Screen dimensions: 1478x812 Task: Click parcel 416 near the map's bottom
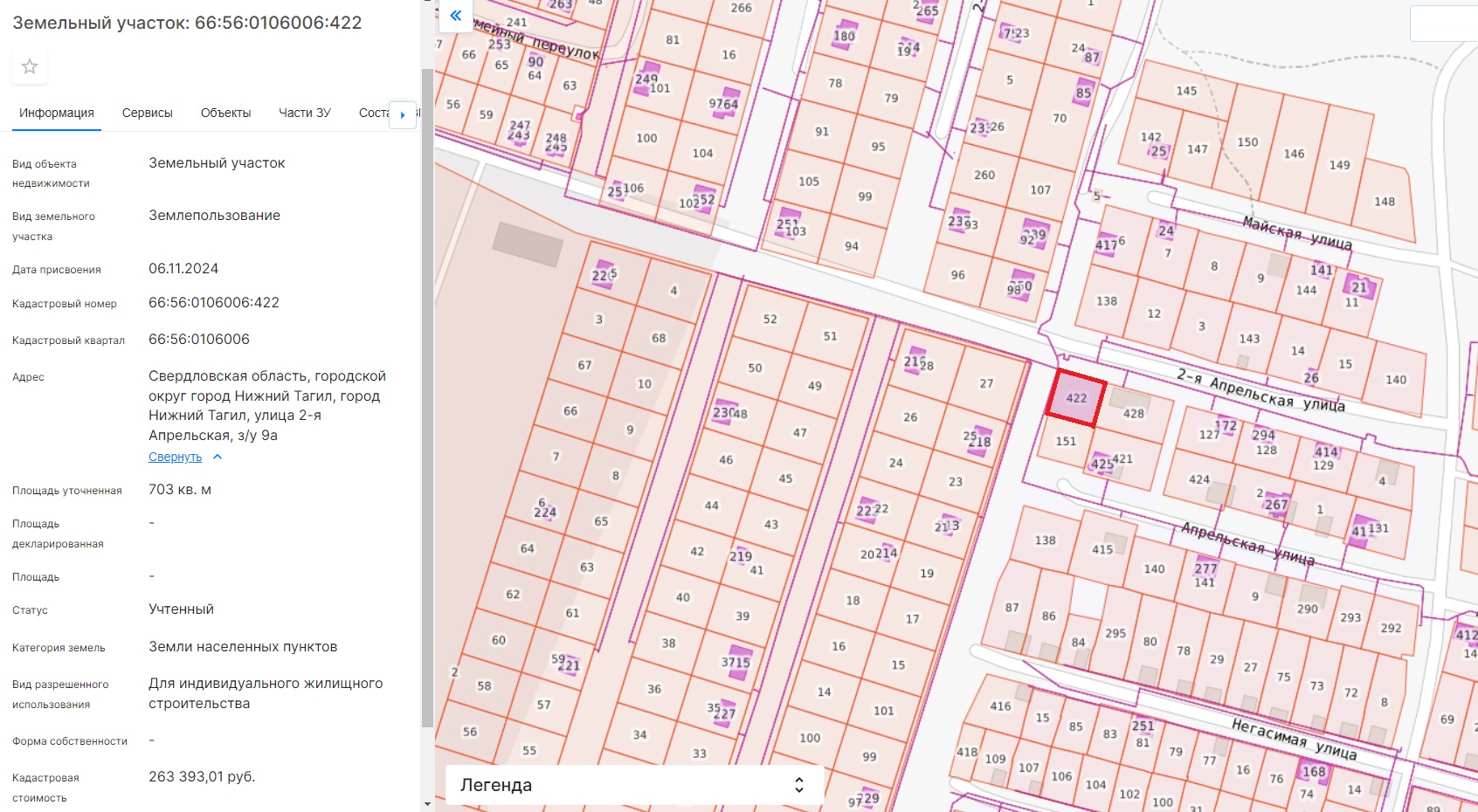pyautogui.click(x=1000, y=706)
